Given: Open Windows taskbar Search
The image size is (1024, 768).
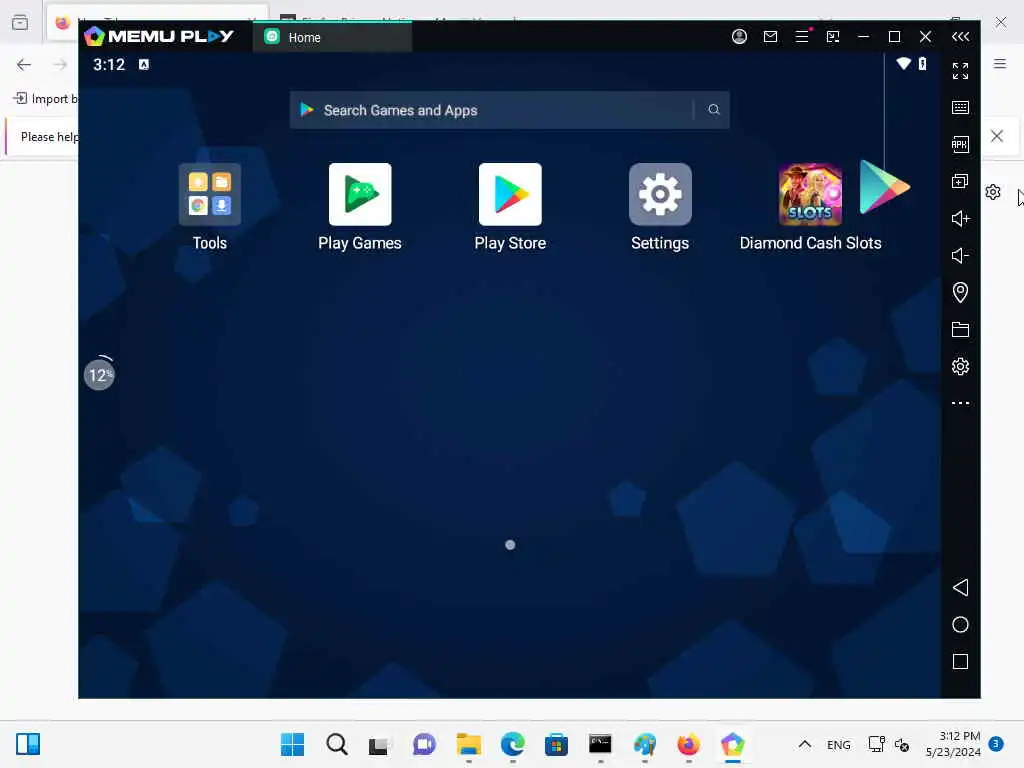Looking at the screenshot, I should (337, 744).
